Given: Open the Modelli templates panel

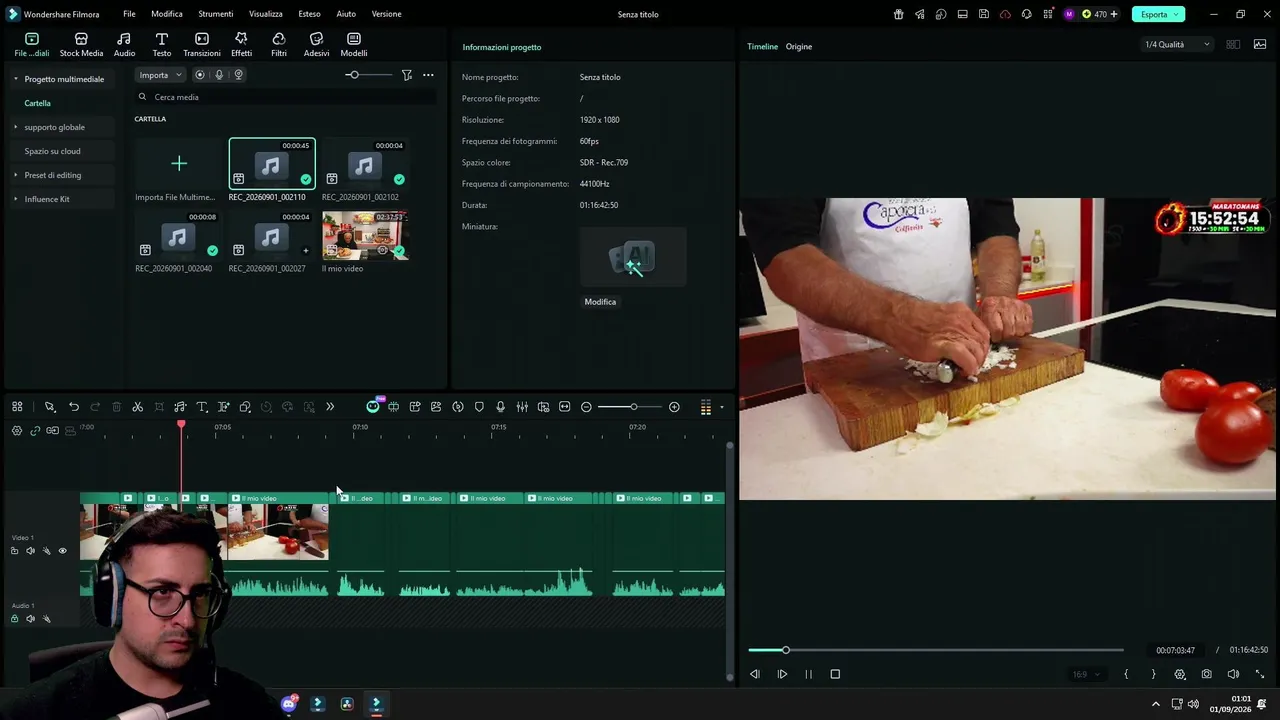Looking at the screenshot, I should pyautogui.click(x=354, y=44).
